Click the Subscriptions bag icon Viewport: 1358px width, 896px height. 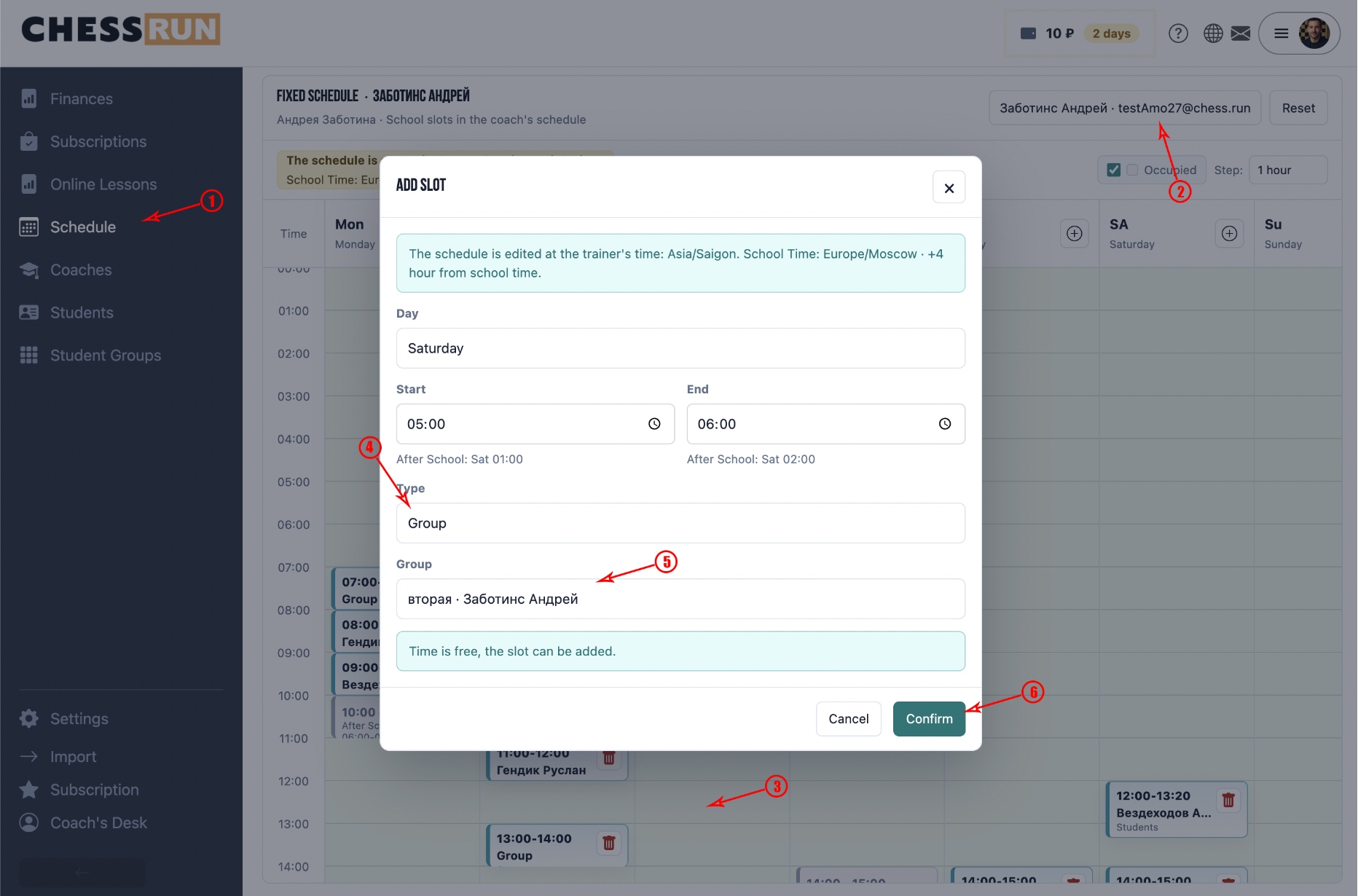click(29, 141)
